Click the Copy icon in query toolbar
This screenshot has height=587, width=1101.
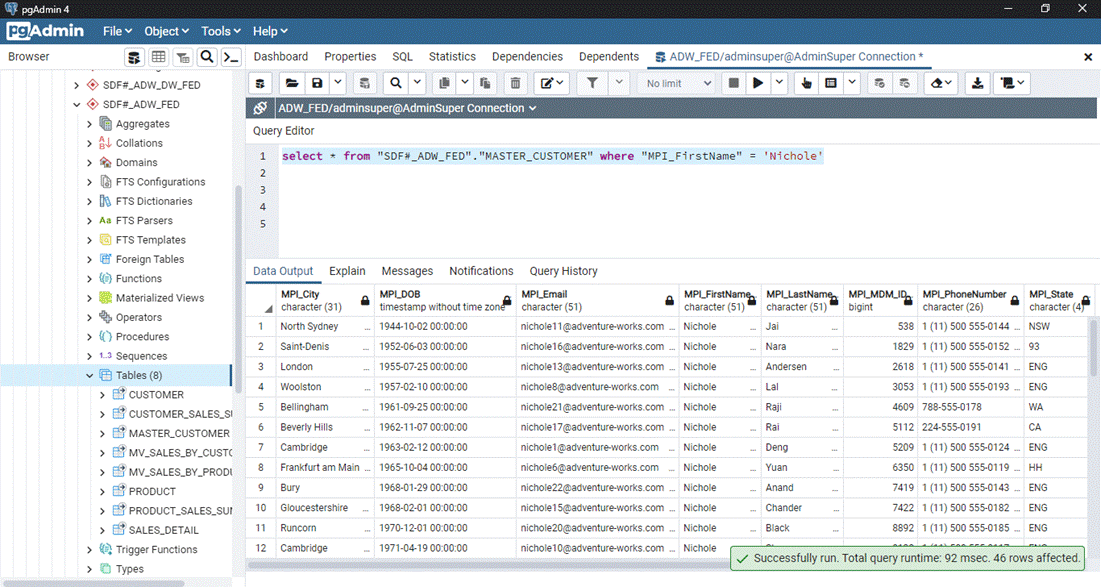click(444, 83)
